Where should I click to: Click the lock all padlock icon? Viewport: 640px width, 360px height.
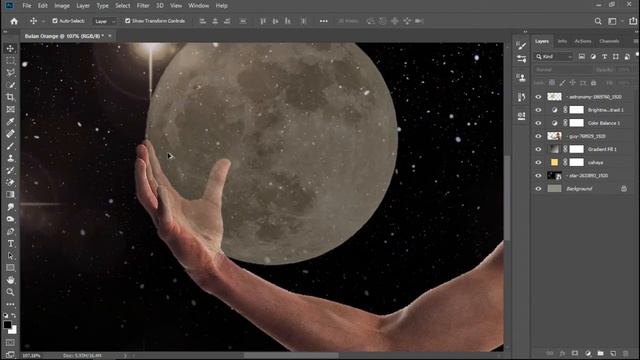pos(593,83)
